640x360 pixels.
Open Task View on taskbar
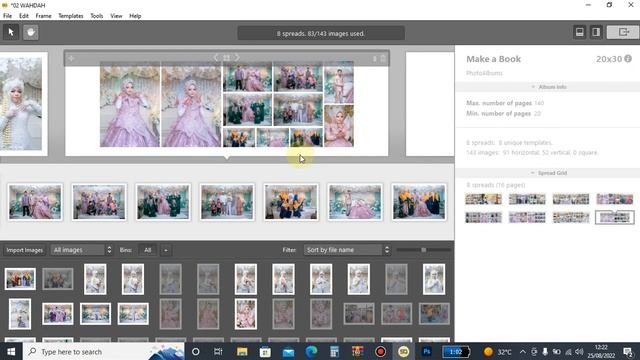coord(218,351)
